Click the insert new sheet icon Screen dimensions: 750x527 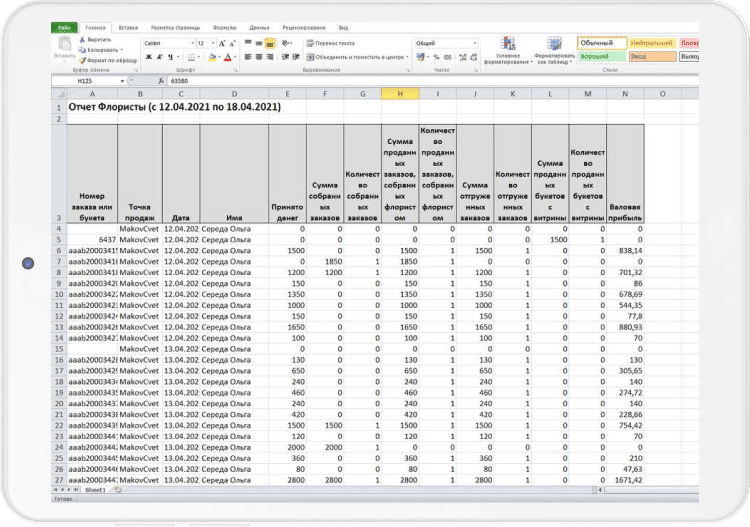118,490
